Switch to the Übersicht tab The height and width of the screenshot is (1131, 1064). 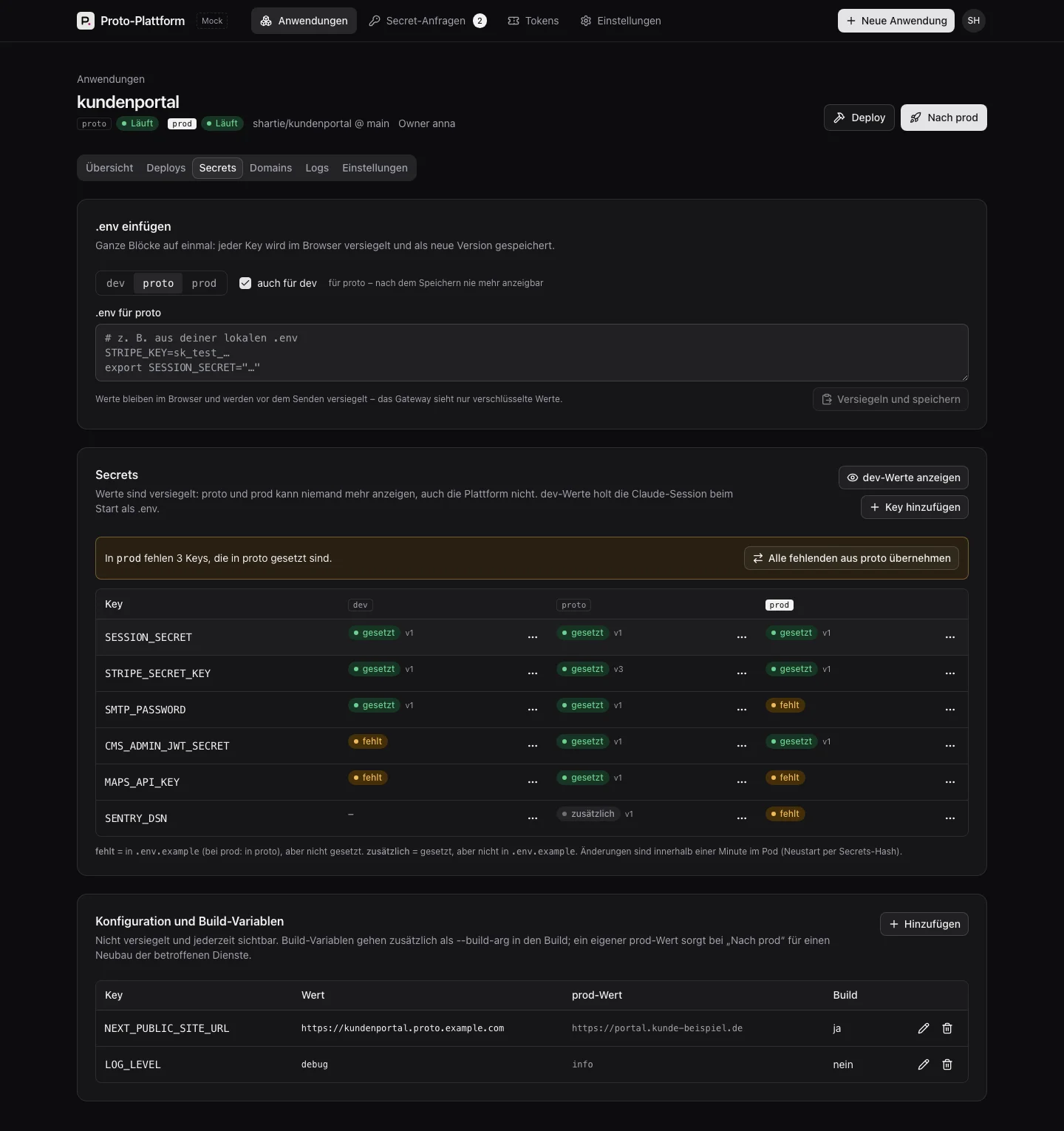109,168
